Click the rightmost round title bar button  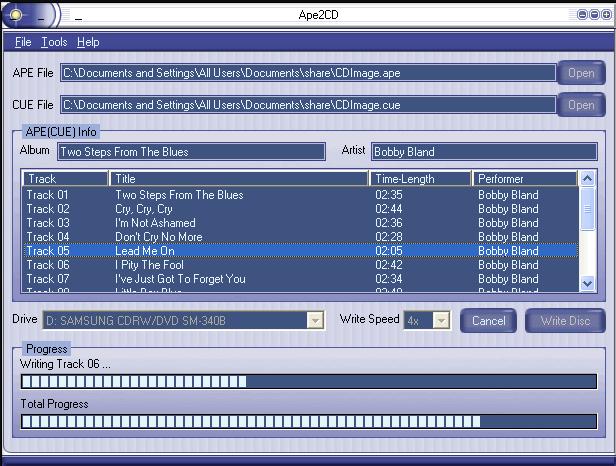606,15
